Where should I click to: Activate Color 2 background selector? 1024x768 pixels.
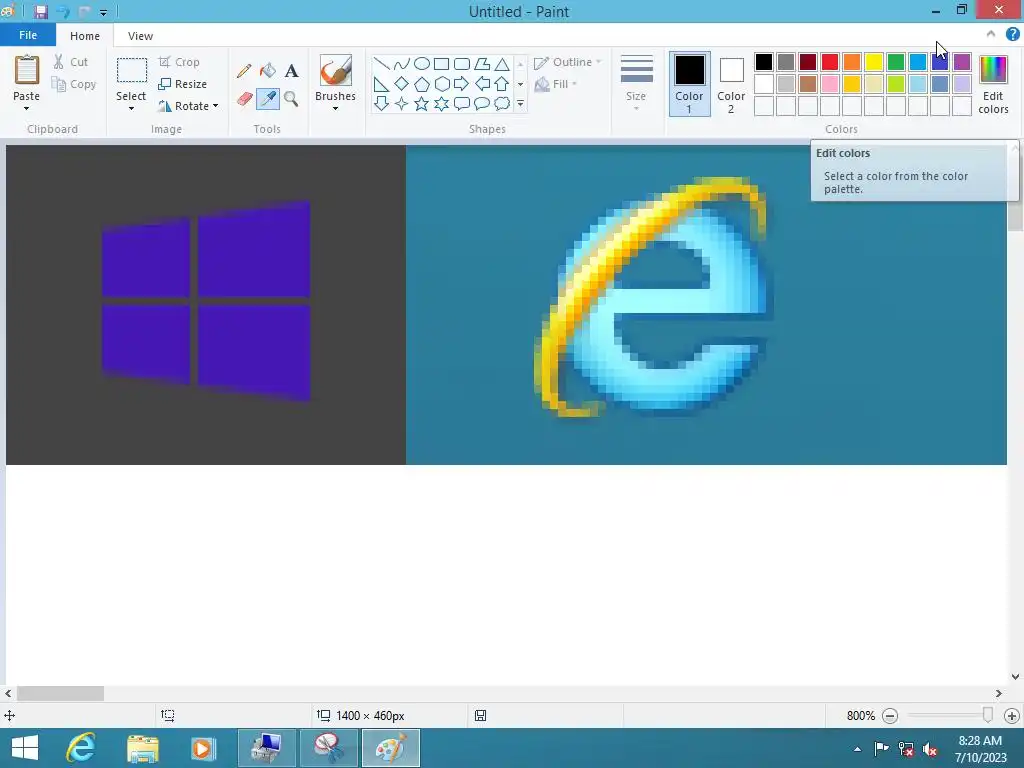(x=731, y=84)
